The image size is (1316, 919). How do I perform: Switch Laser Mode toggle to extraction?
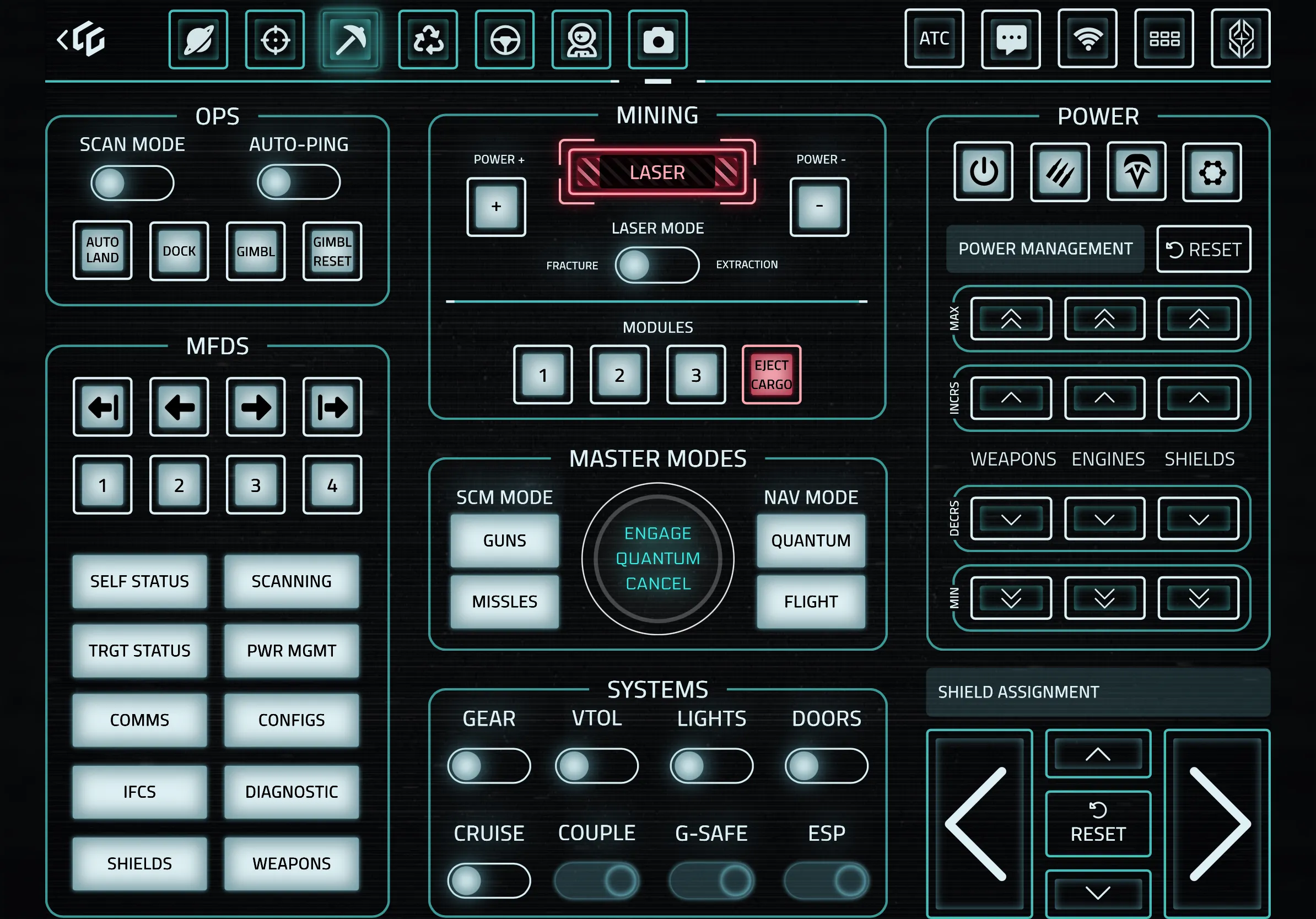click(657, 264)
